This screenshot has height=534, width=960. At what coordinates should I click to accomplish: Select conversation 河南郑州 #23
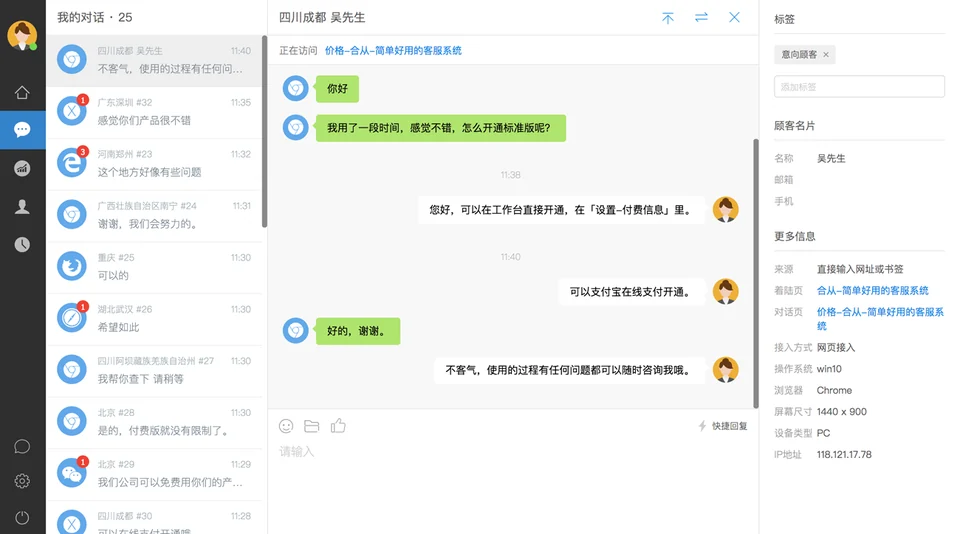tap(156, 164)
